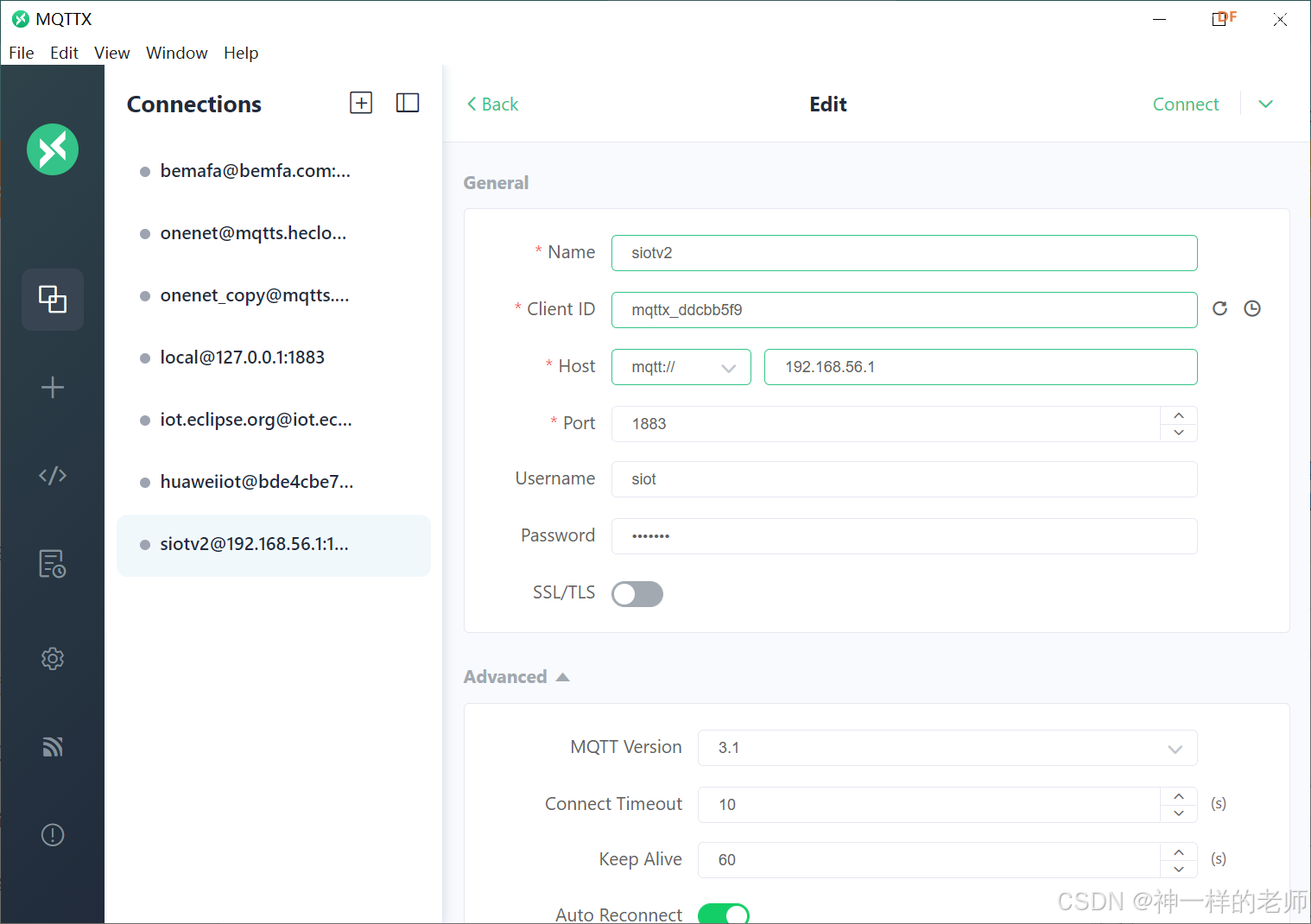Increase Keep Alive with up arrow
The image size is (1311, 924).
point(1179,851)
